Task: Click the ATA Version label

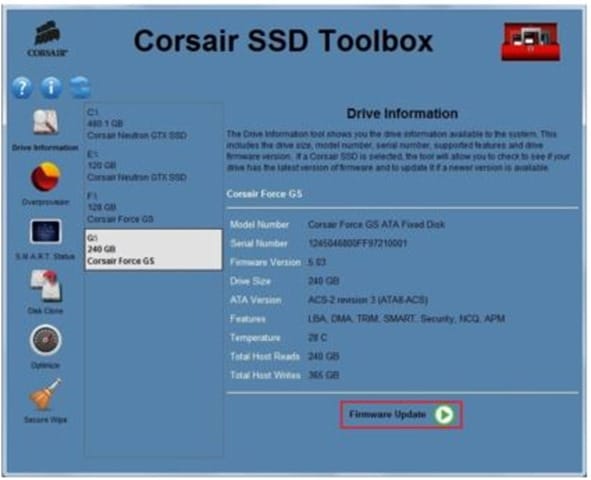Action: point(256,300)
